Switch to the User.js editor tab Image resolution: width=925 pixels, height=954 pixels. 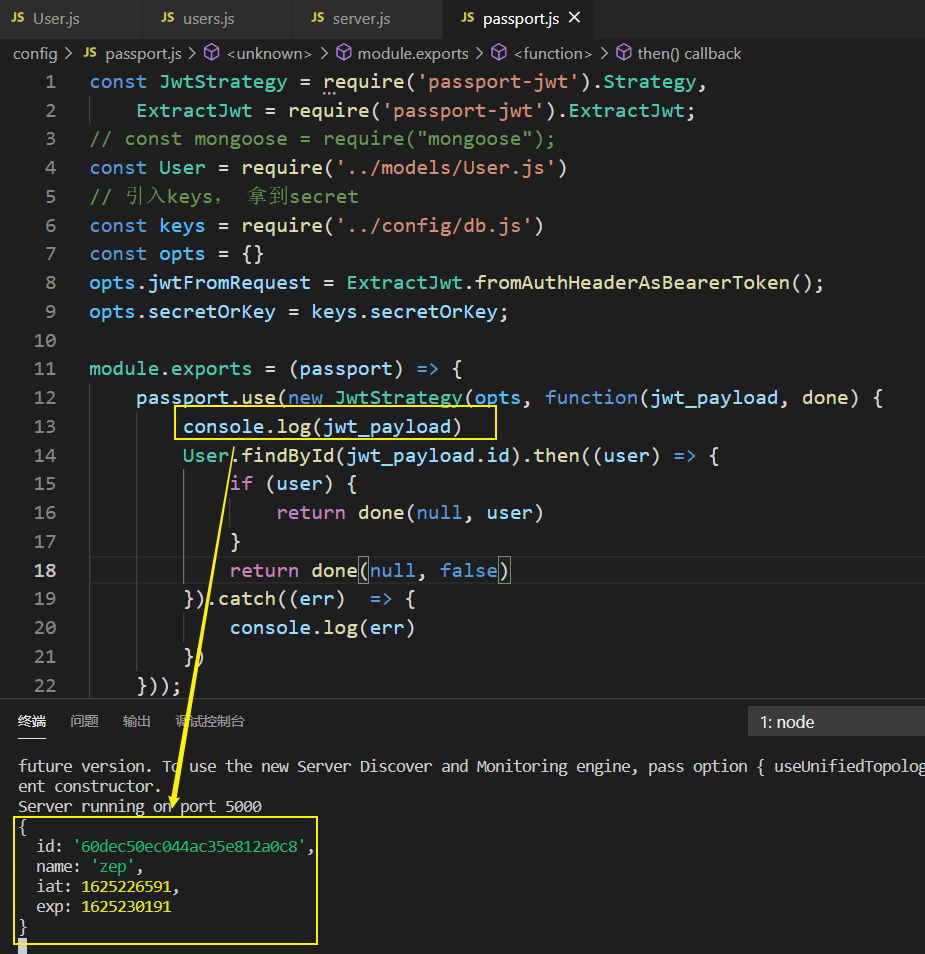click(x=71, y=19)
